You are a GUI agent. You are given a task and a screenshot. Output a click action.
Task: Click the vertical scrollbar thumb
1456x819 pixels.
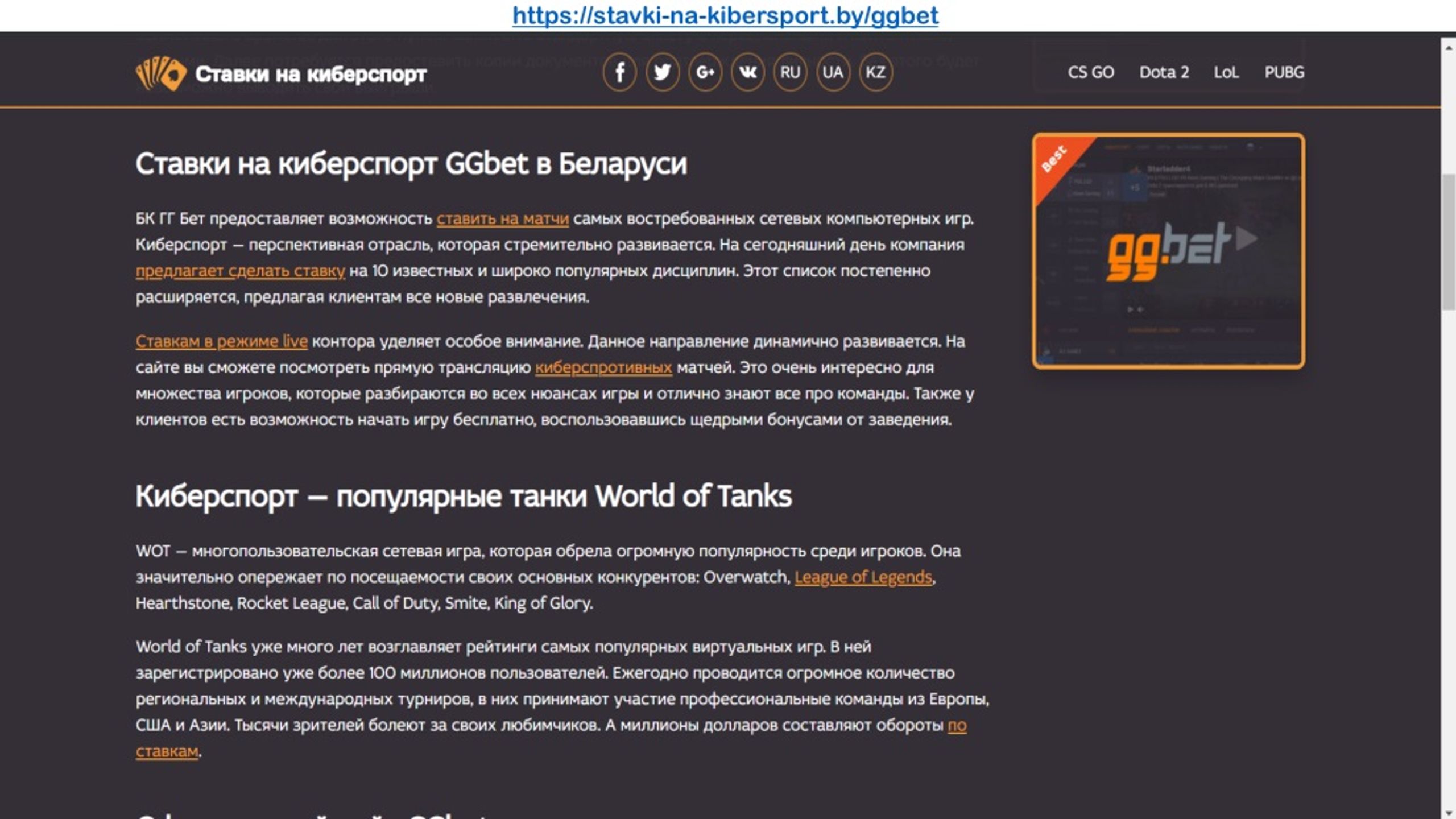pyautogui.click(x=1449, y=242)
